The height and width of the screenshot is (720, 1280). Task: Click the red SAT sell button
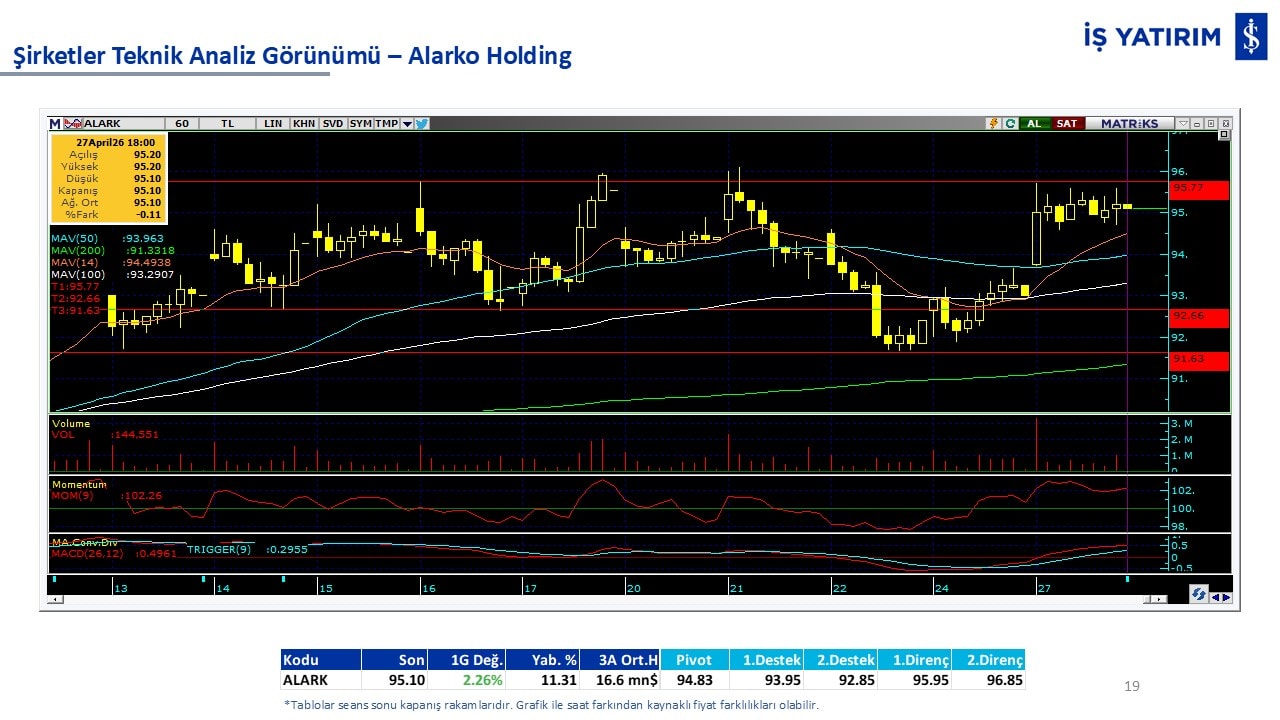click(1067, 124)
